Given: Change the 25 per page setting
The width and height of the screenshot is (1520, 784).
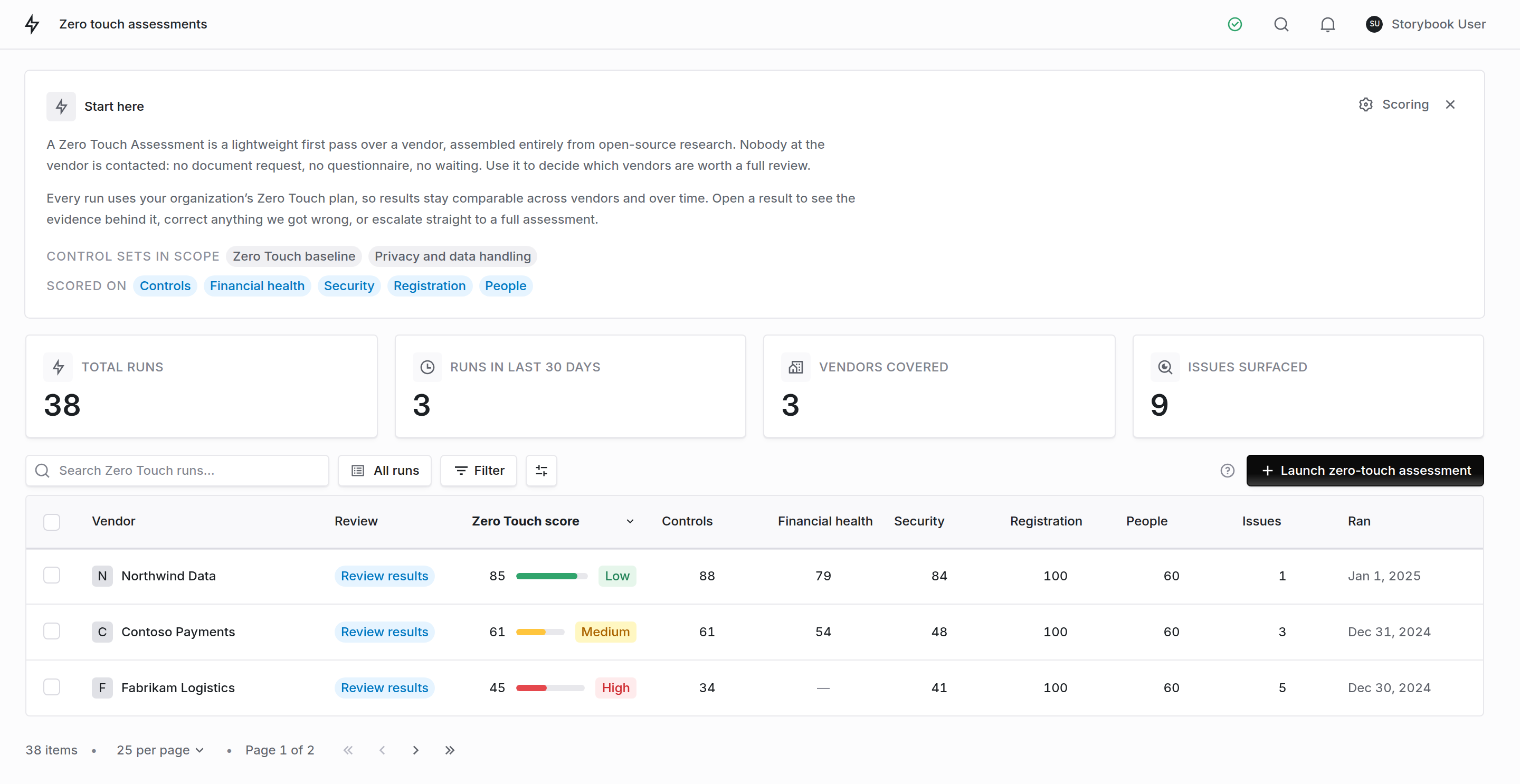Looking at the screenshot, I should tap(160, 750).
